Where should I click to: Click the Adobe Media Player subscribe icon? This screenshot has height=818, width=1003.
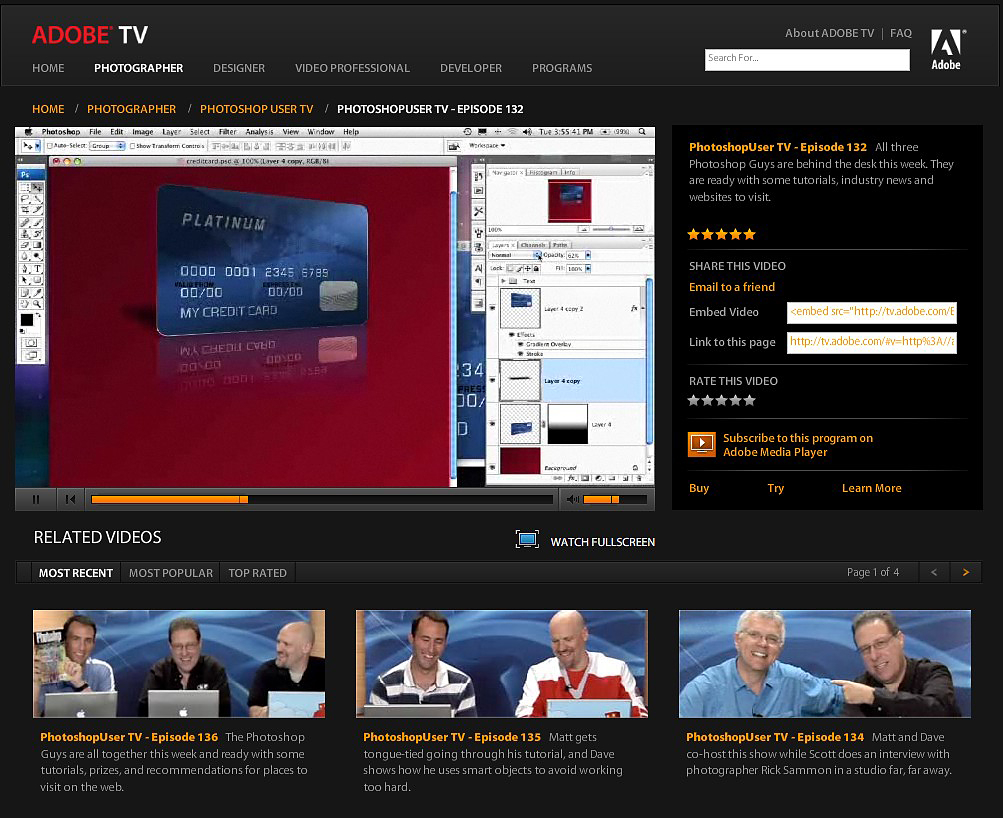(702, 444)
